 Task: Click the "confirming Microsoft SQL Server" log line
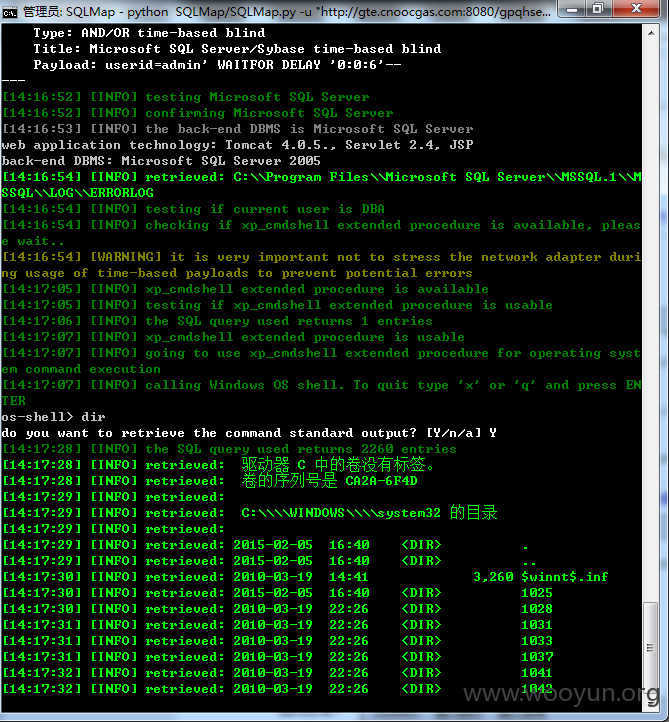point(198,113)
